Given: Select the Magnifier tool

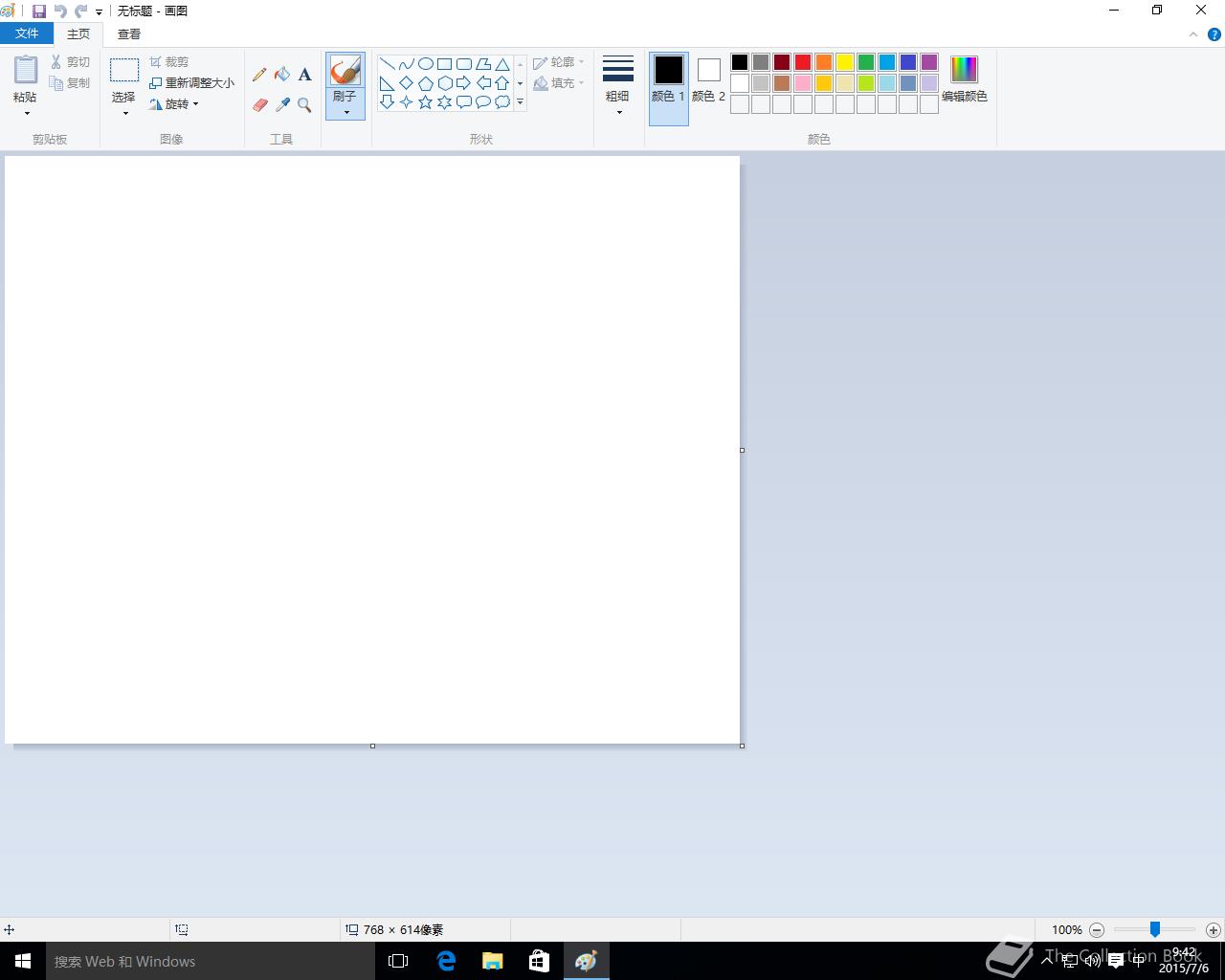Looking at the screenshot, I should [x=305, y=105].
